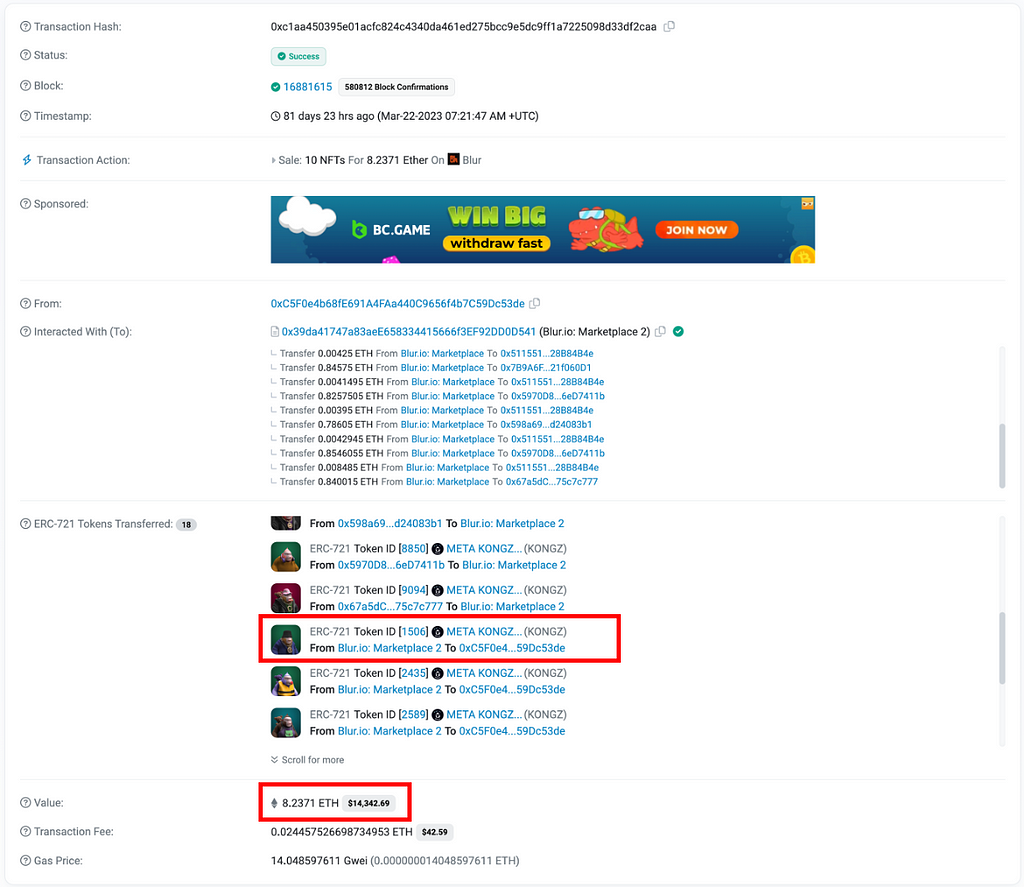Open Token ID 8850 link
The height and width of the screenshot is (887, 1024).
click(413, 549)
